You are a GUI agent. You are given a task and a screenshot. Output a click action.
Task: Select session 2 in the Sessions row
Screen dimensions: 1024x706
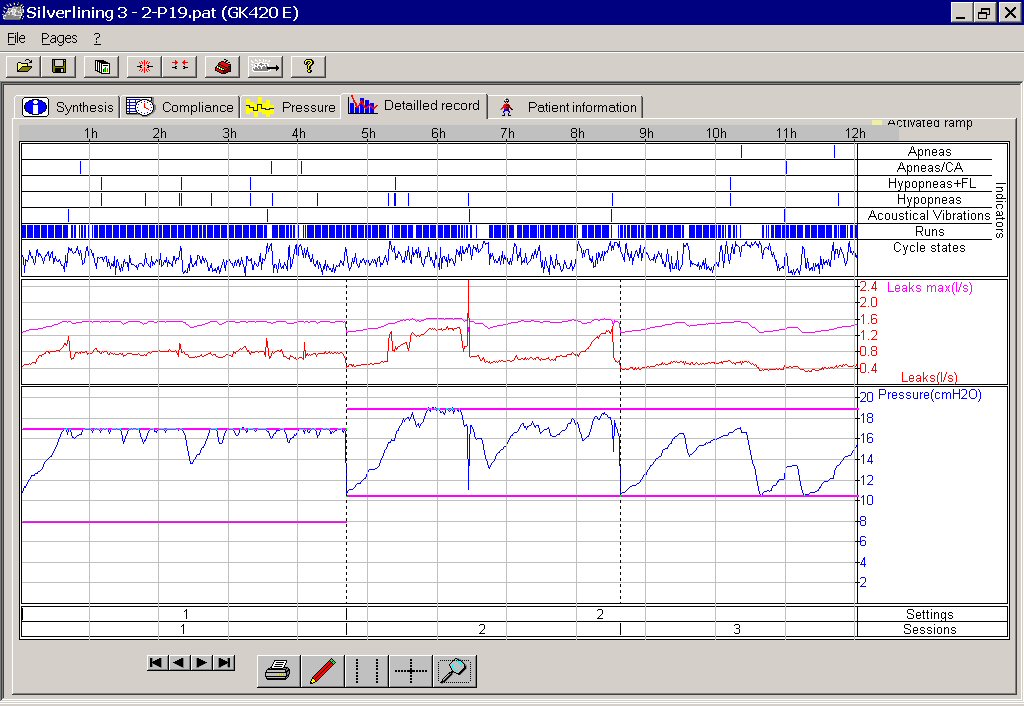pyautogui.click(x=482, y=630)
